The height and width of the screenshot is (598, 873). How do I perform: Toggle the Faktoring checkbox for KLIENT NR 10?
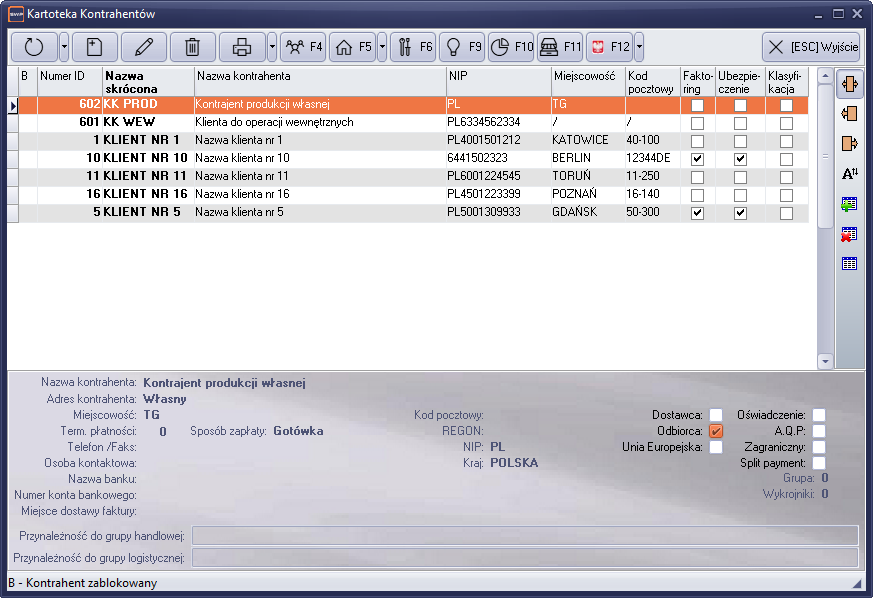click(697, 158)
